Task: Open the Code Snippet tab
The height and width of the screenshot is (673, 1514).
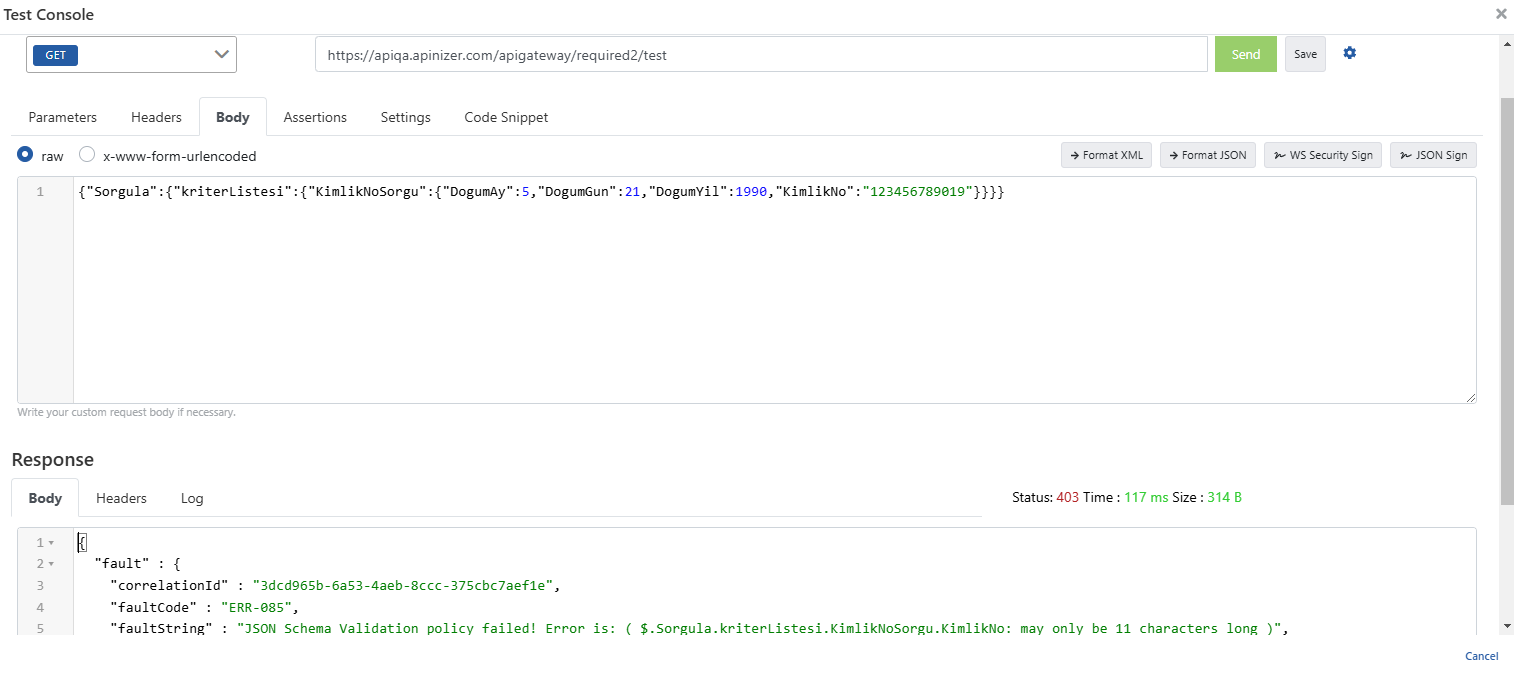Action: (x=505, y=117)
